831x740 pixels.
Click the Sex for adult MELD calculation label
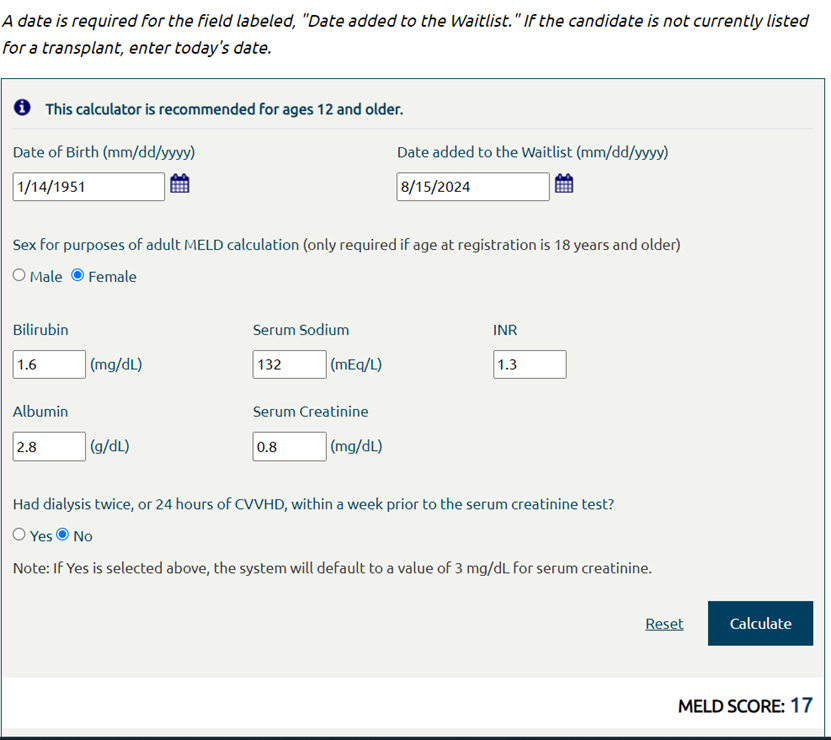(x=346, y=244)
